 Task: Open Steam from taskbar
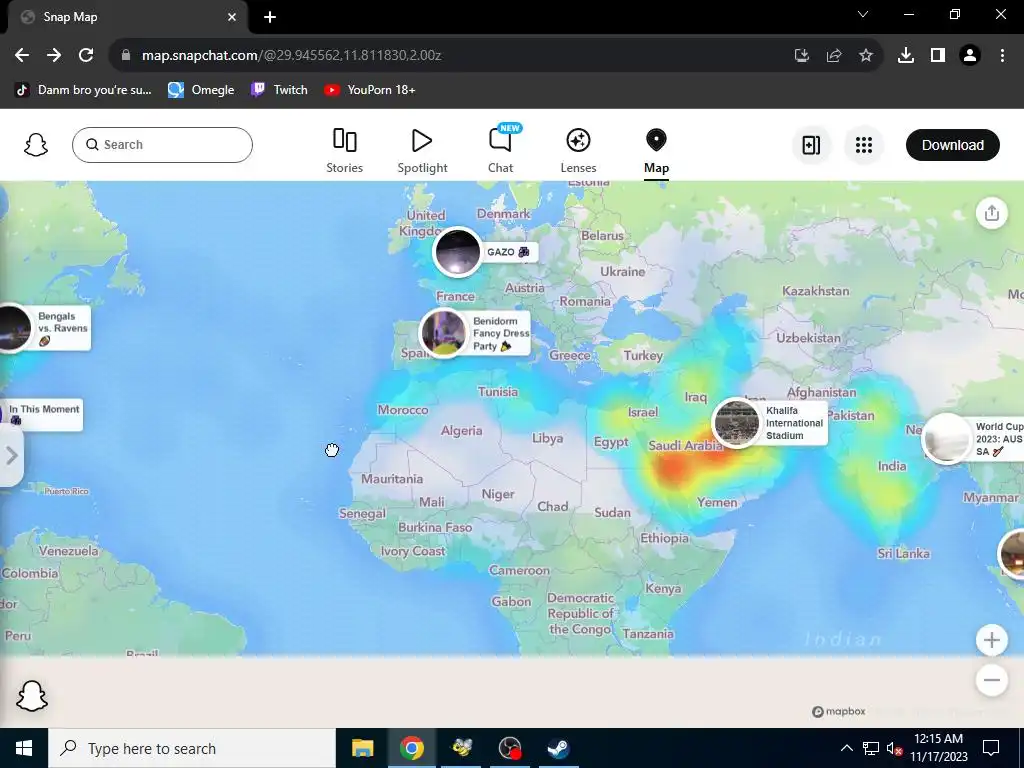[558, 748]
